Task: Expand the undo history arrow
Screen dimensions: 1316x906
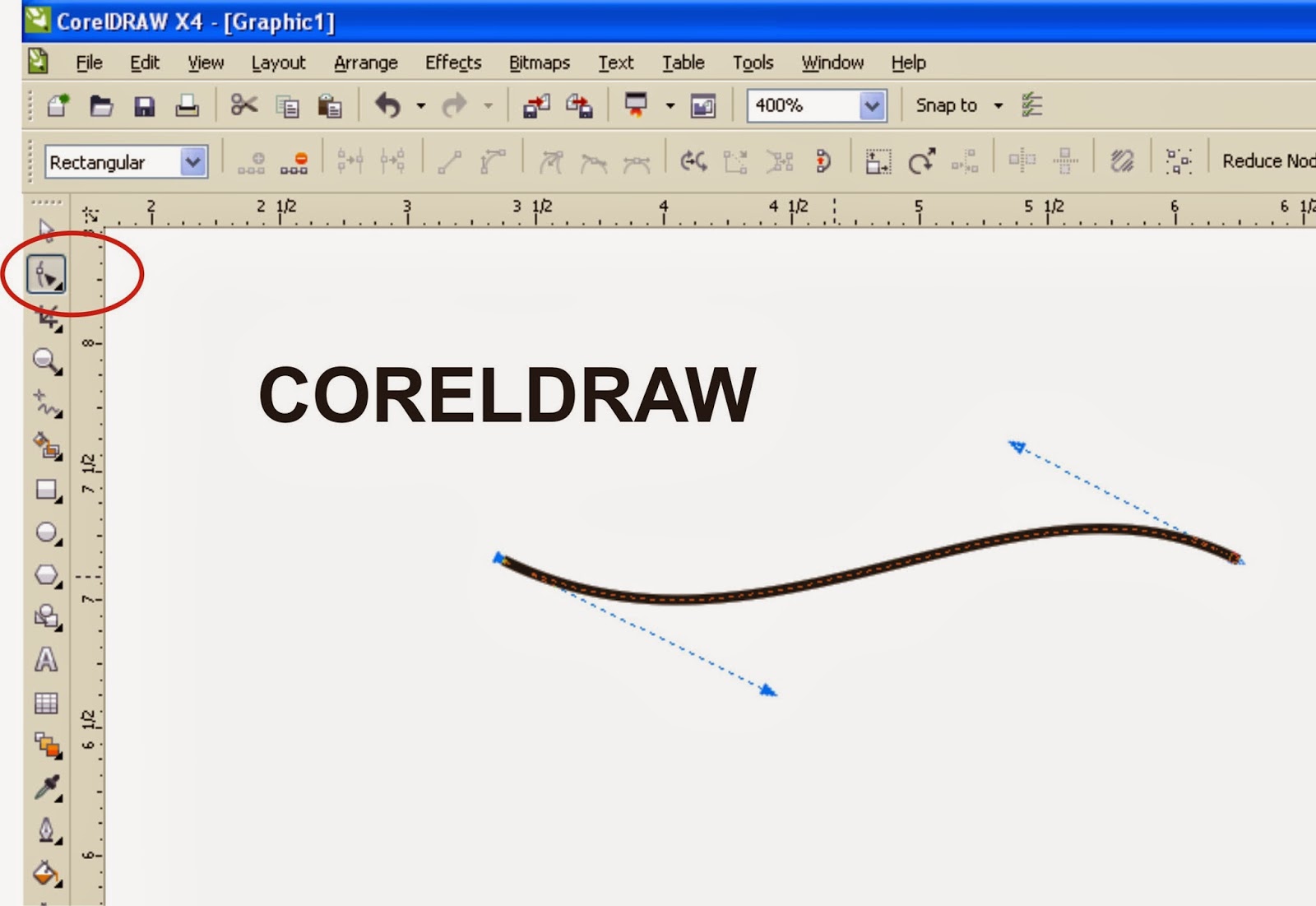Action: [420, 105]
